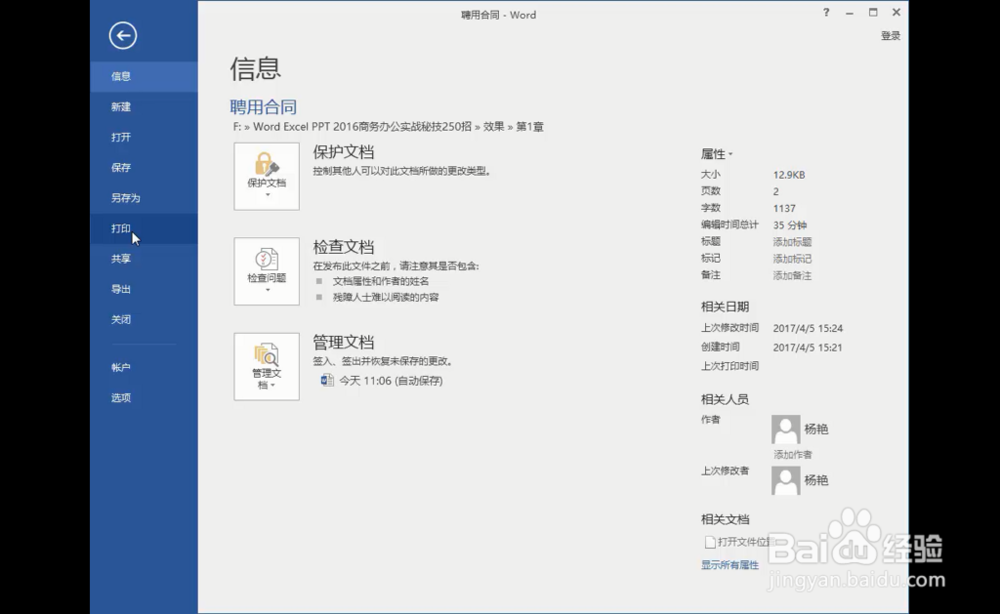Open the 保护文档 (Protect Document) icon
Image resolution: width=1000 pixels, height=614 pixels.
[266, 170]
